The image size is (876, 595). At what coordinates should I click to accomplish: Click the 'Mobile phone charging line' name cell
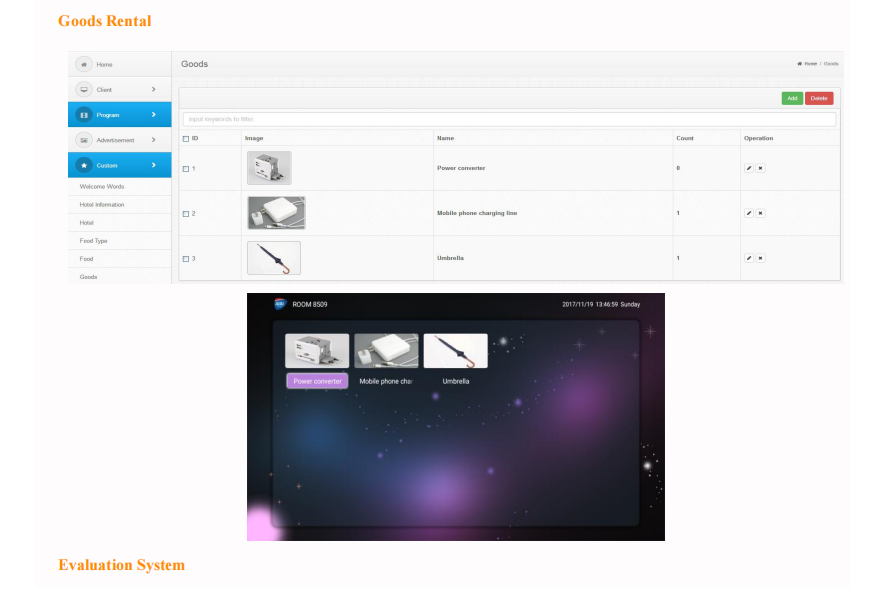click(x=477, y=213)
